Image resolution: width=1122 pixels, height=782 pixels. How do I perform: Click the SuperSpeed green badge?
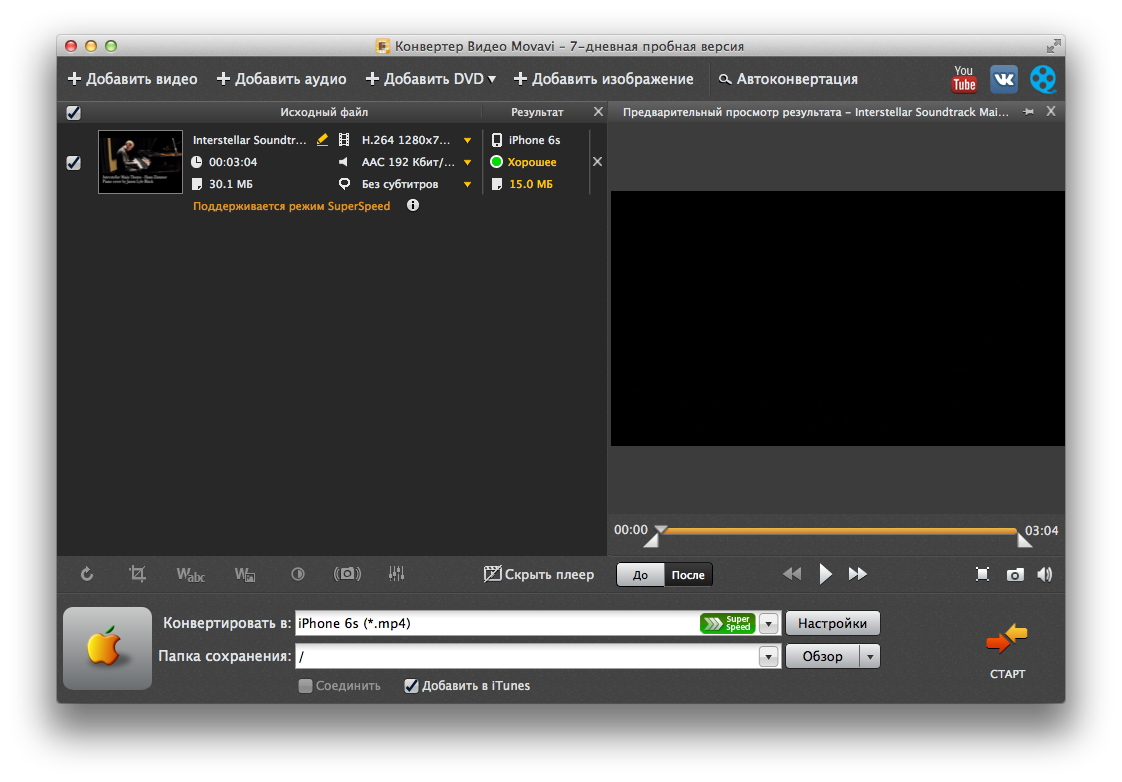pos(727,623)
